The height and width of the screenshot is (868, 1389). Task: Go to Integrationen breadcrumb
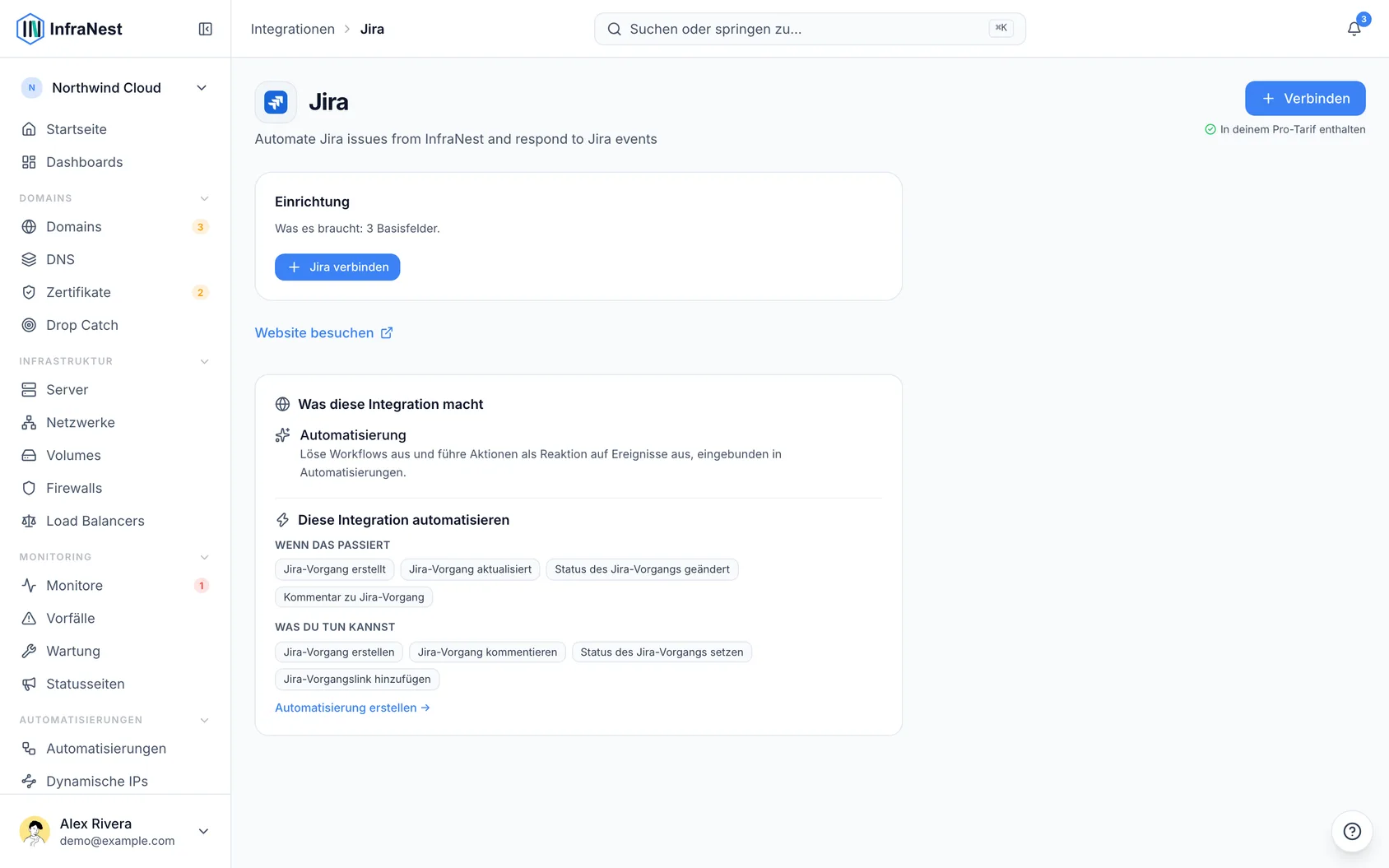coord(293,29)
